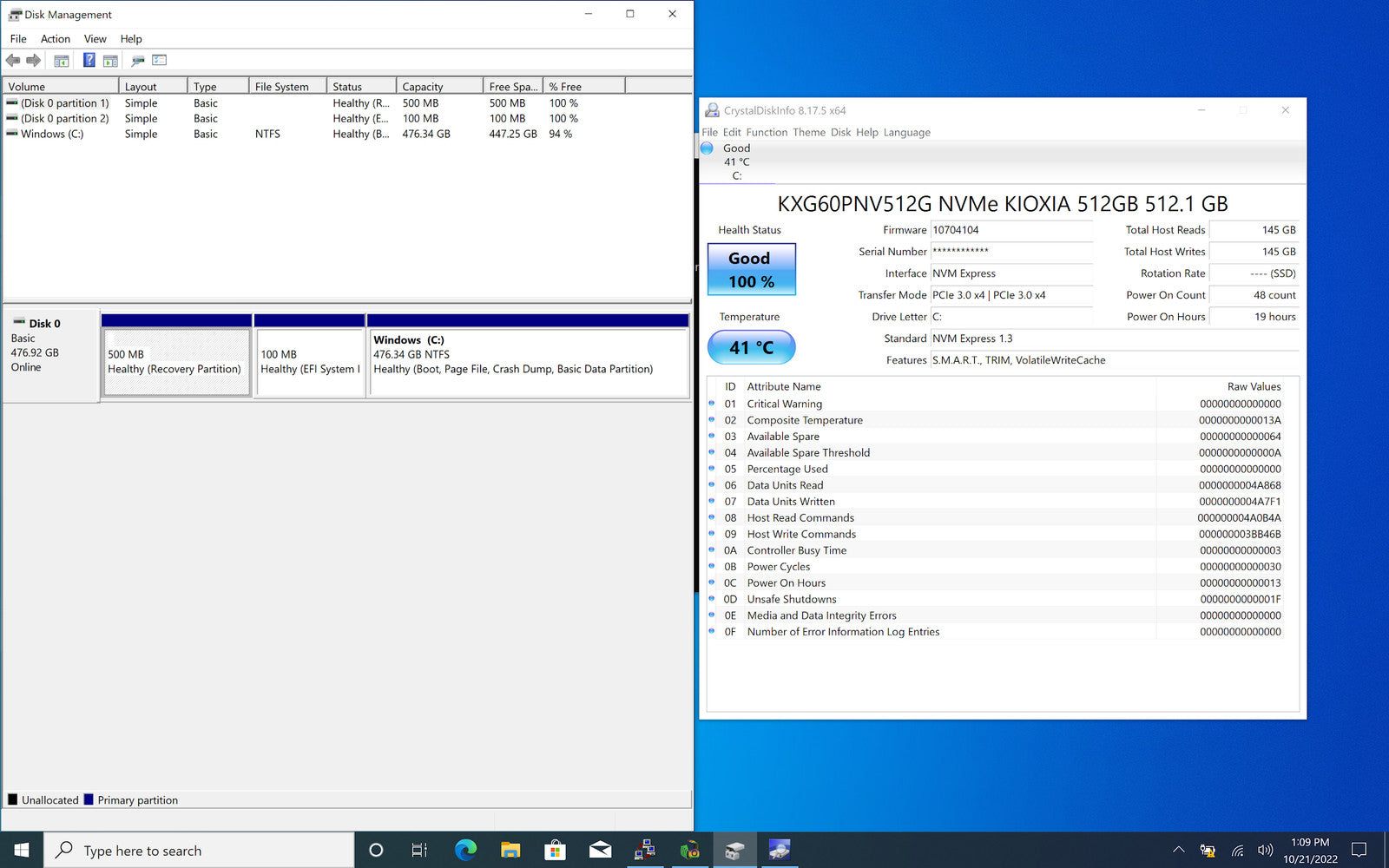Viewport: 1389px width, 868px height.
Task: Click Windows (C:) volume icon in list
Action: 12,134
